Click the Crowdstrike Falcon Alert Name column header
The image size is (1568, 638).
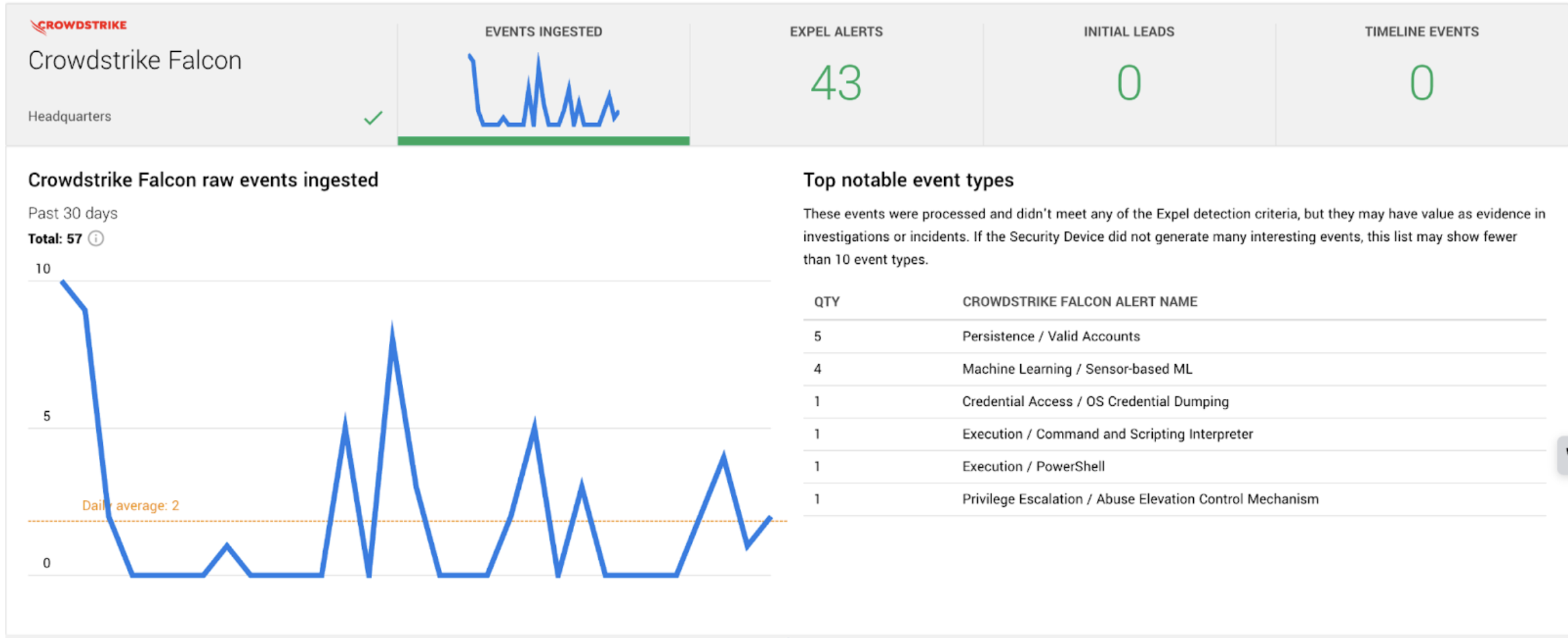pyautogui.click(x=1079, y=302)
